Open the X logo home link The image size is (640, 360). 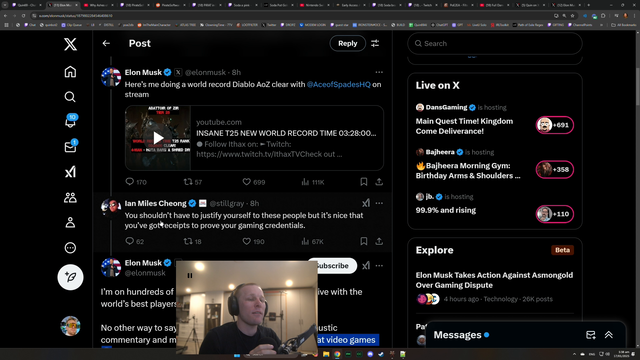click(x=70, y=44)
